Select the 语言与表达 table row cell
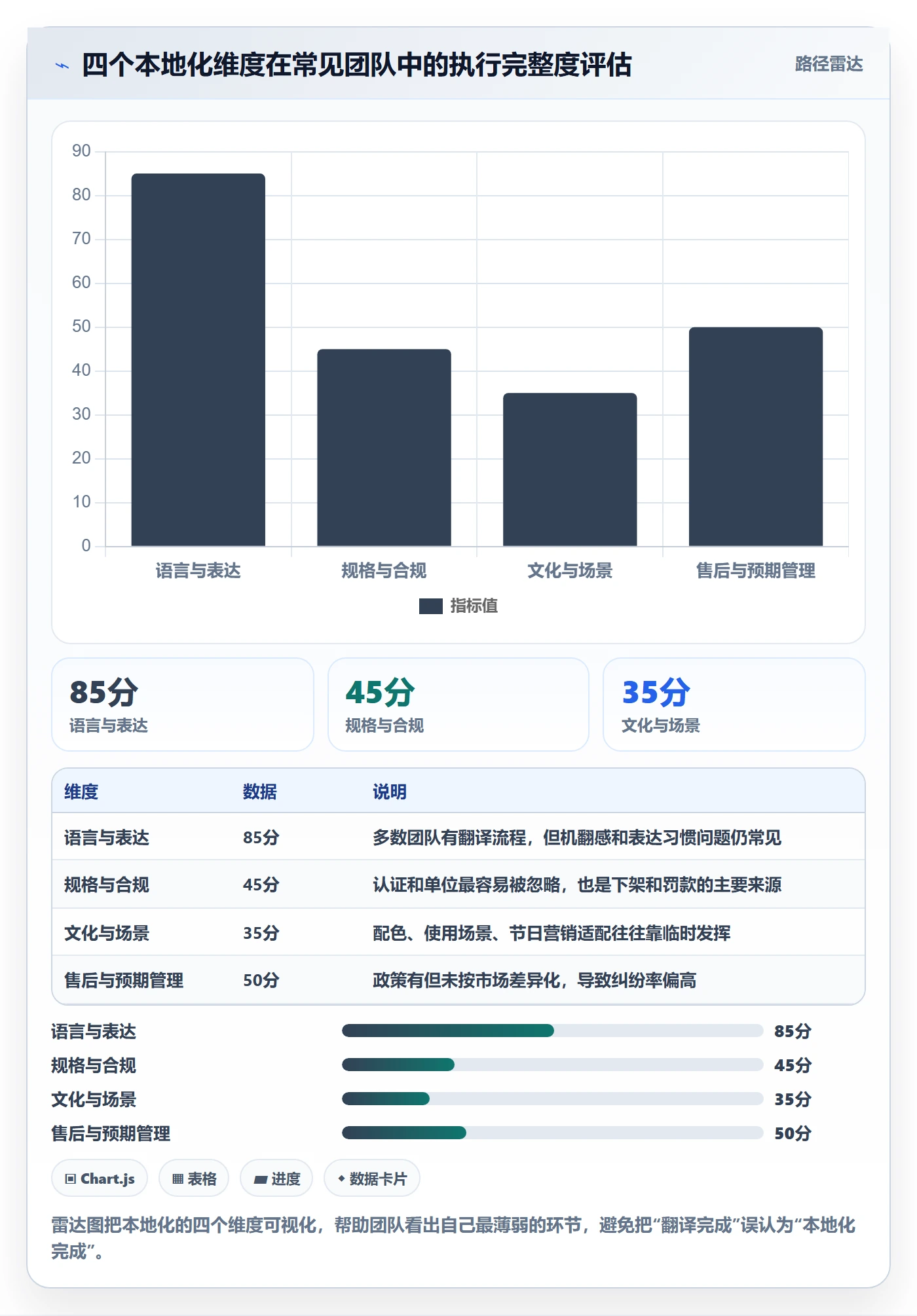The image size is (917, 1316). (x=107, y=837)
